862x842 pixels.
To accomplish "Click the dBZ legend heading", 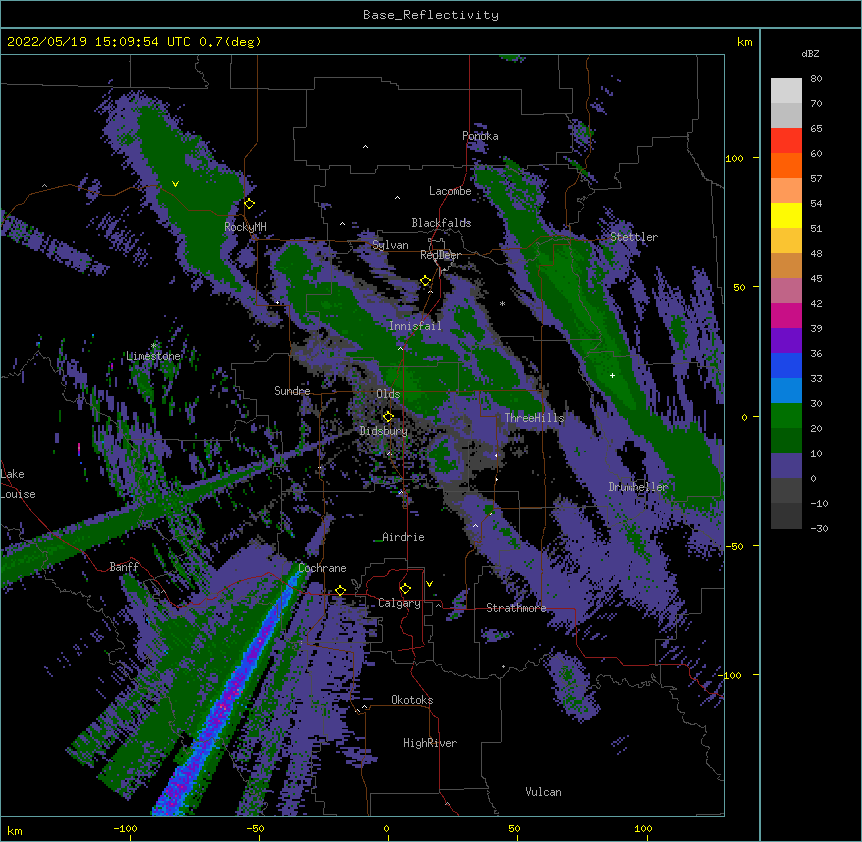I will pyautogui.click(x=810, y=54).
